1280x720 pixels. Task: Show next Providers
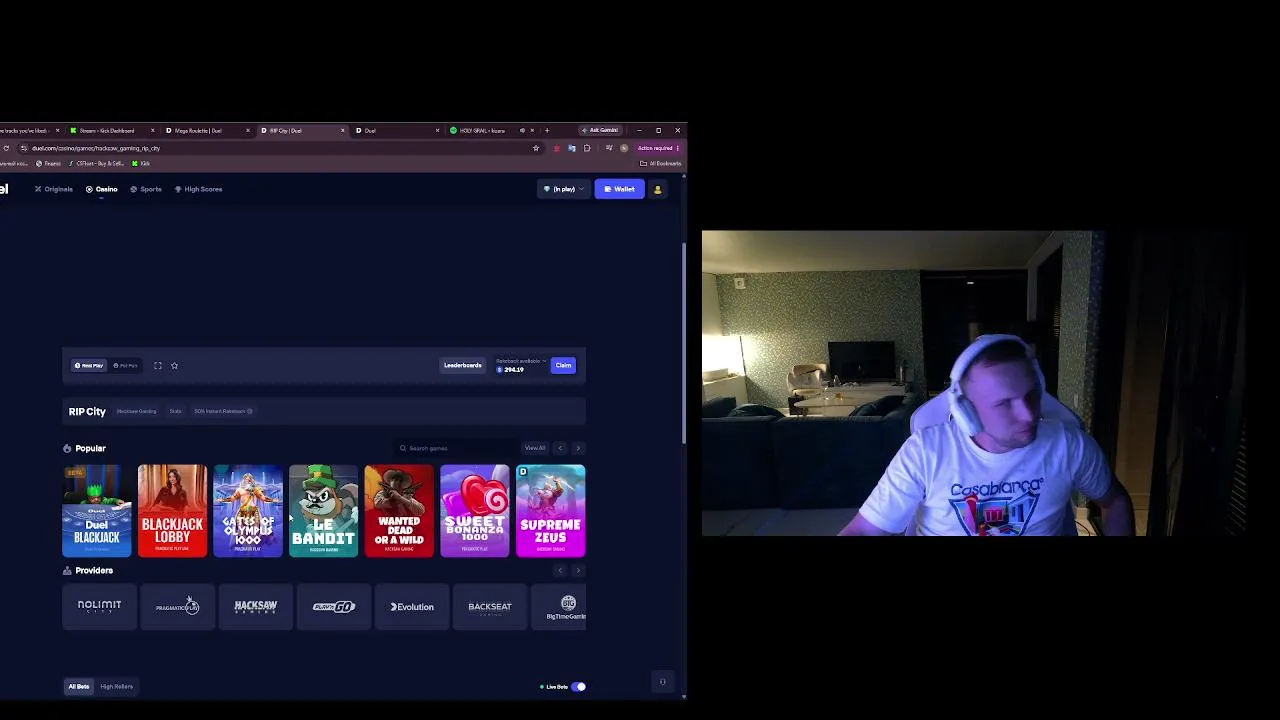pos(578,570)
